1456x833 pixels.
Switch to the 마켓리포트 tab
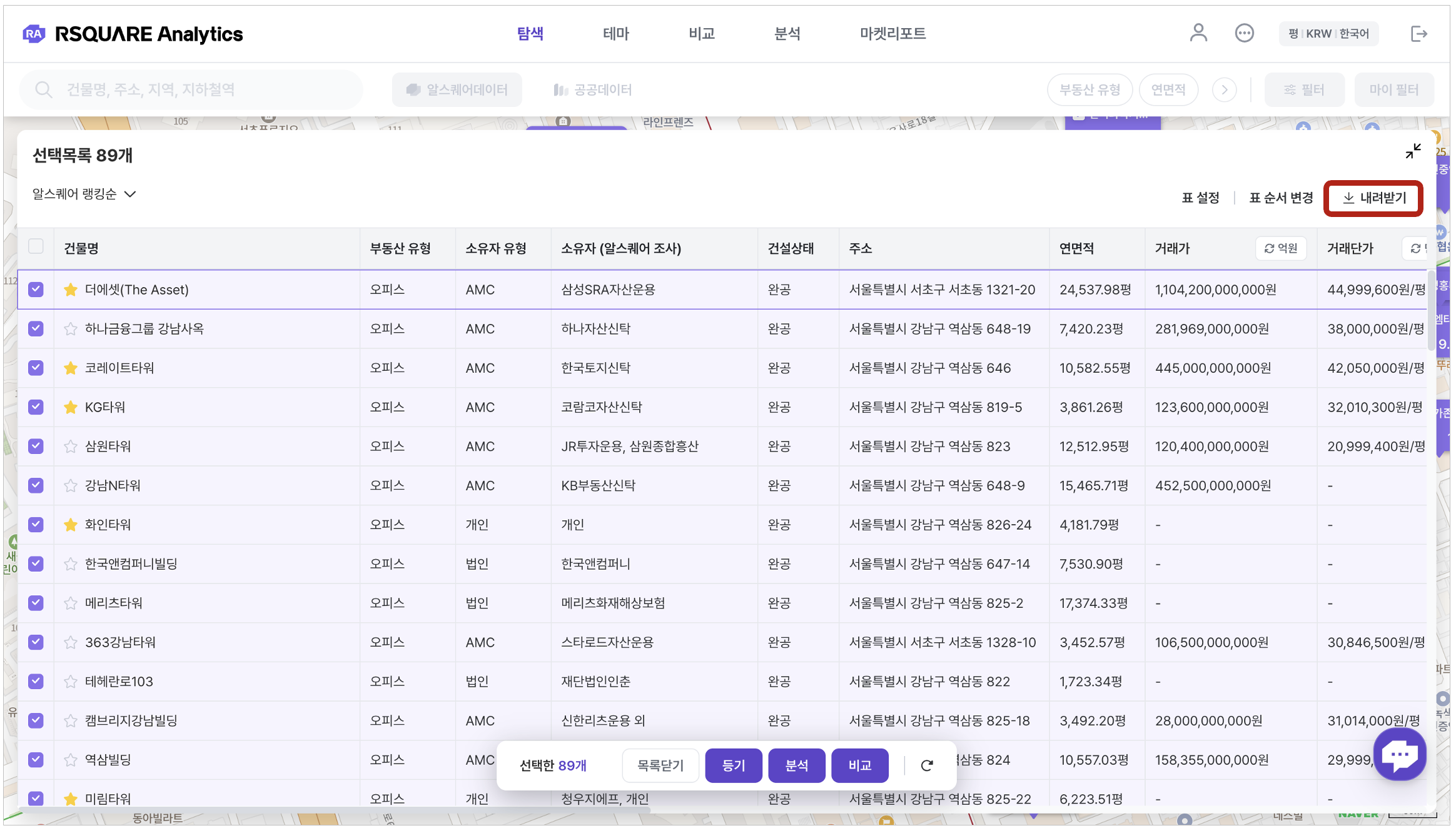pyautogui.click(x=892, y=34)
